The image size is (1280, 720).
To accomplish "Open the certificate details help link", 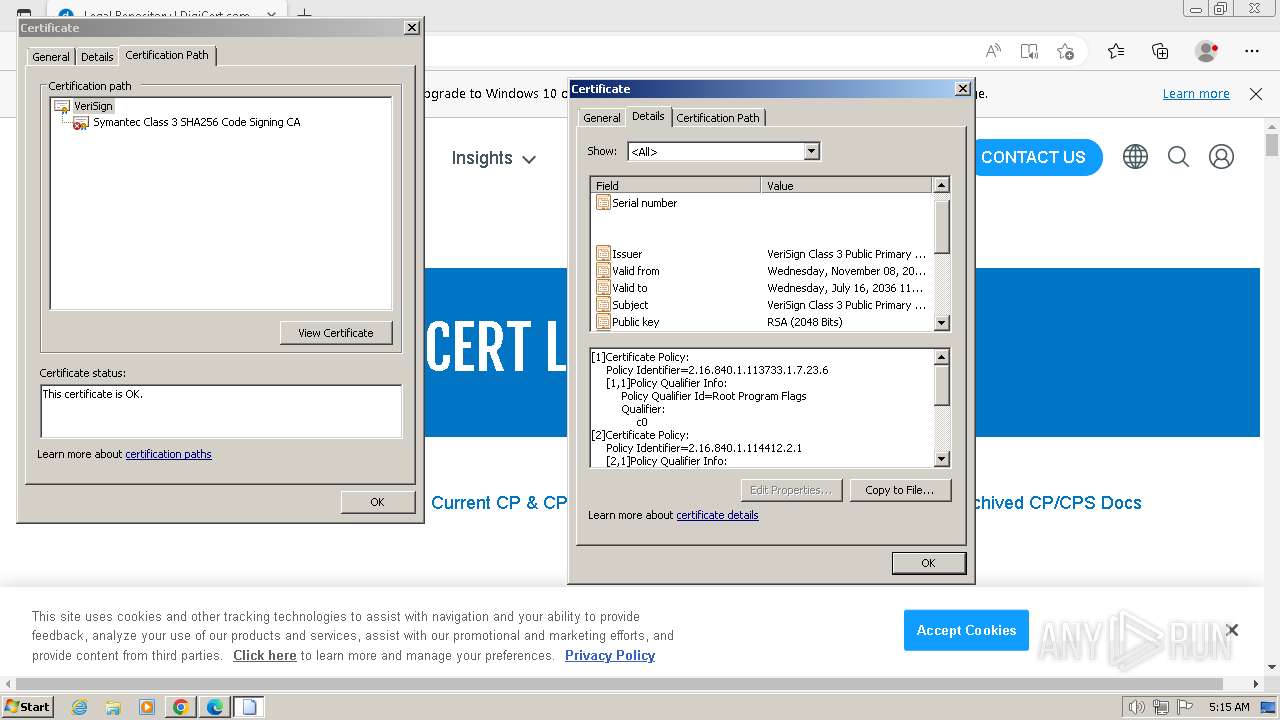I will point(717,515).
